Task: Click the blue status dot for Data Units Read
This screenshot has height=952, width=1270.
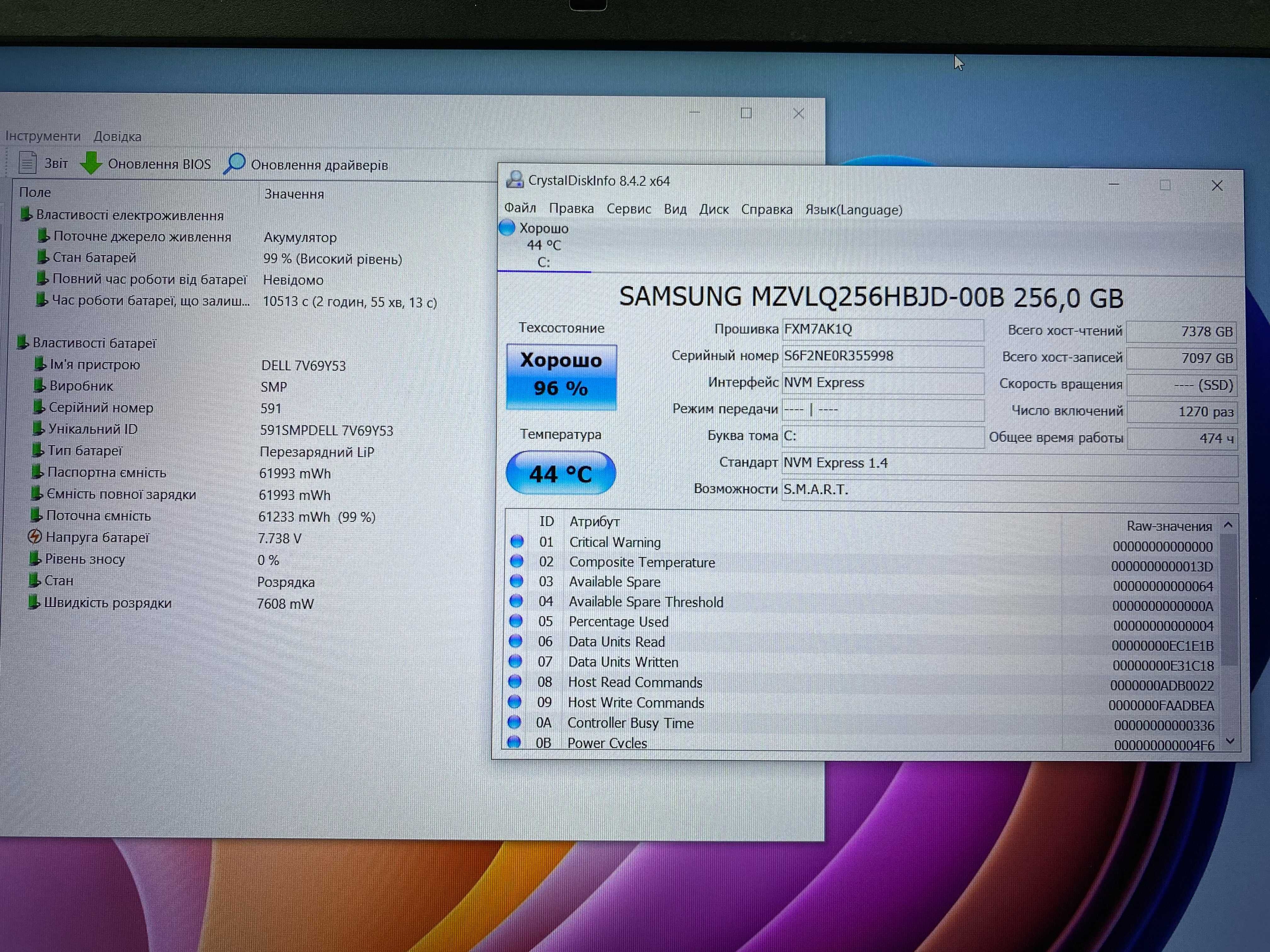Action: click(x=516, y=641)
